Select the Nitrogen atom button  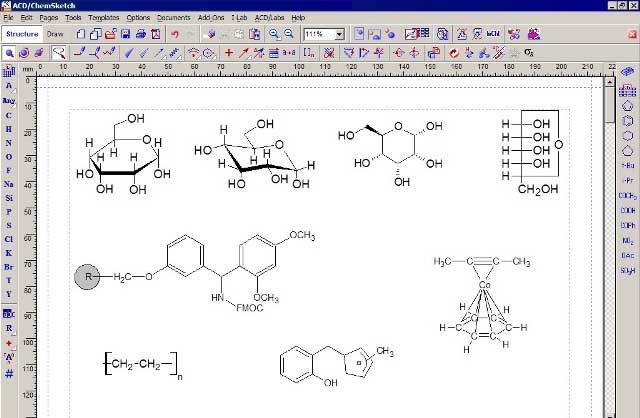(8, 142)
